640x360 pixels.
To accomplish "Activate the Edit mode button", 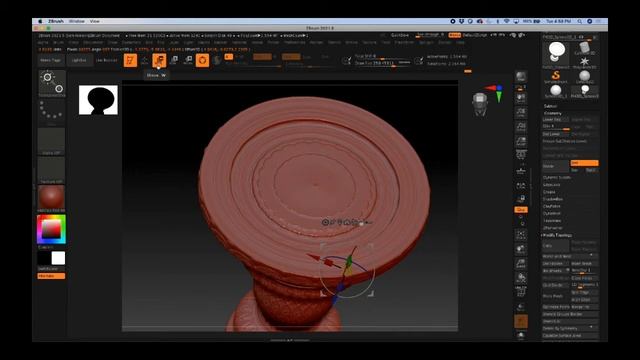I will pyautogui.click(x=130, y=60).
